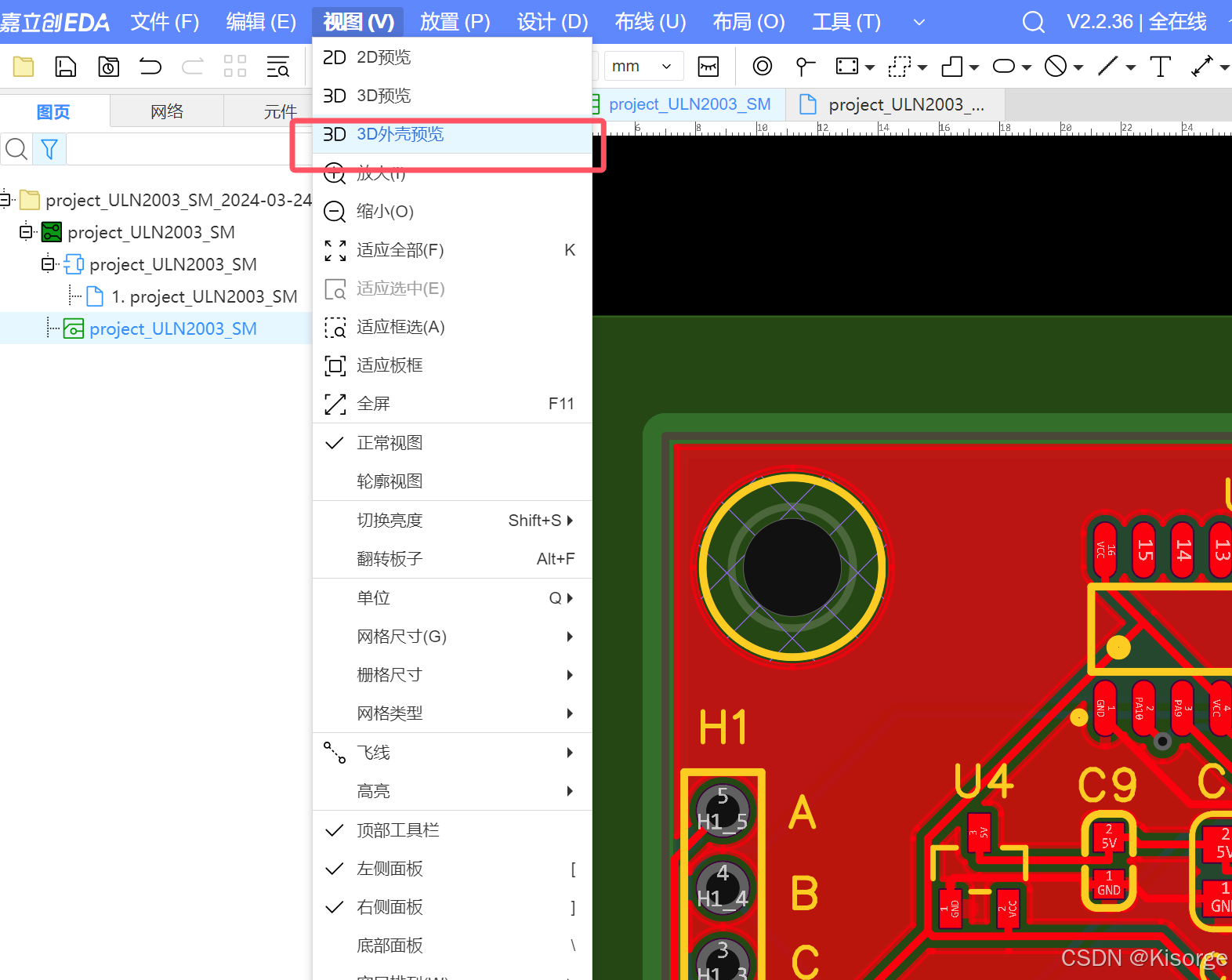The height and width of the screenshot is (980, 1232).
Task: Switch to 图页 panel tab
Action: pos(54,111)
